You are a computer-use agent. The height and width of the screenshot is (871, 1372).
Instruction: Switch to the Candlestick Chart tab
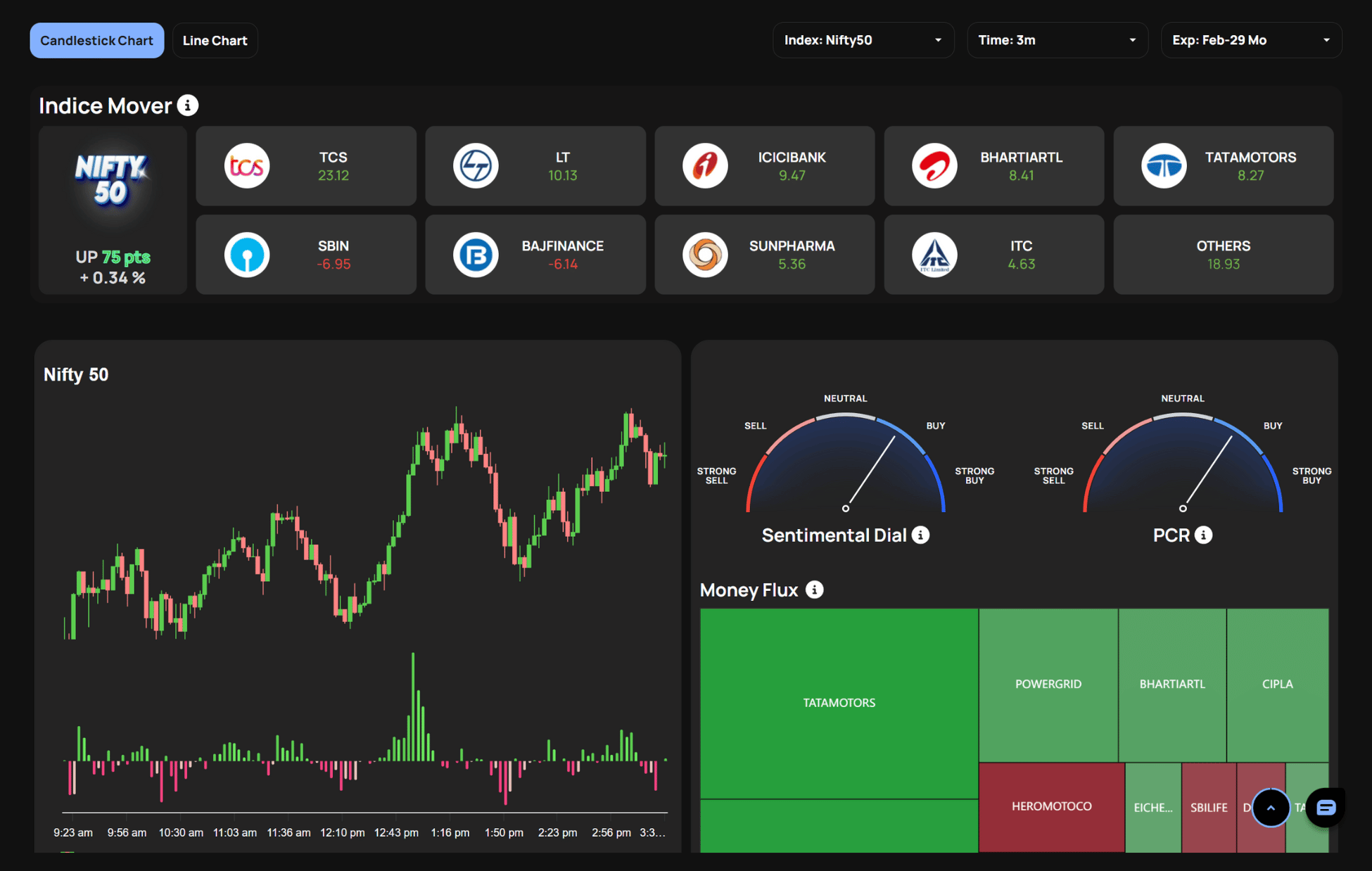pyautogui.click(x=96, y=40)
